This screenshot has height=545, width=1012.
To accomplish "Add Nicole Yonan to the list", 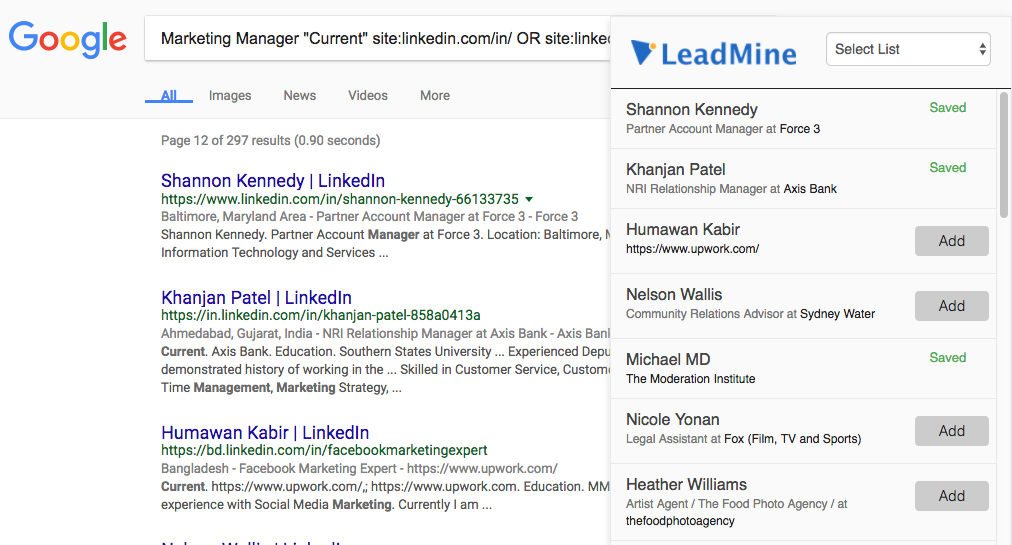I will pyautogui.click(x=951, y=431).
